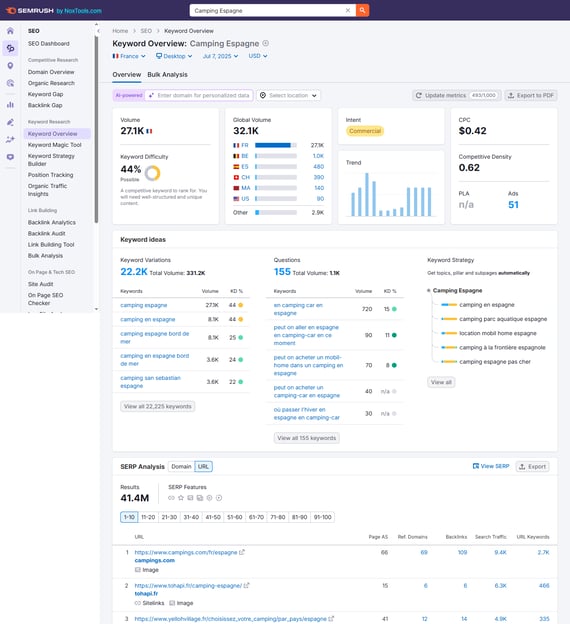Click the View SERP link
The width and height of the screenshot is (570, 624).
tap(491, 466)
